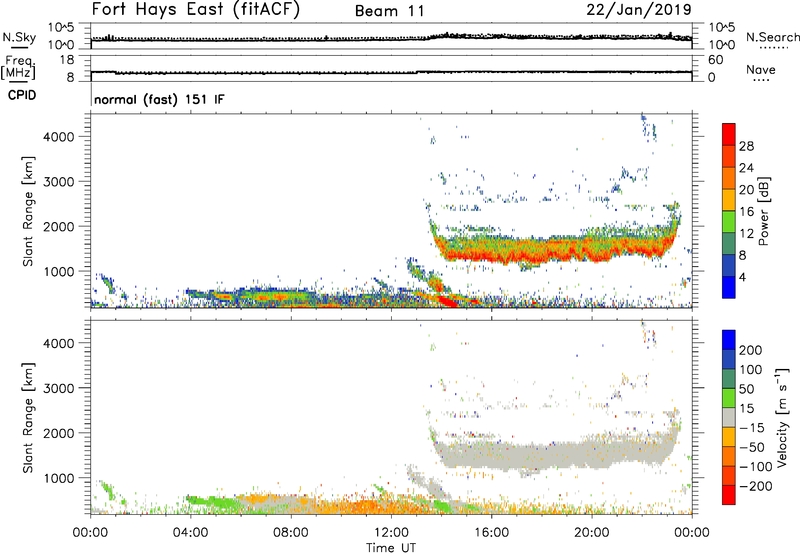The image size is (800, 554).
Task: Click the "28" label on Power color bar
Action: click(746, 146)
